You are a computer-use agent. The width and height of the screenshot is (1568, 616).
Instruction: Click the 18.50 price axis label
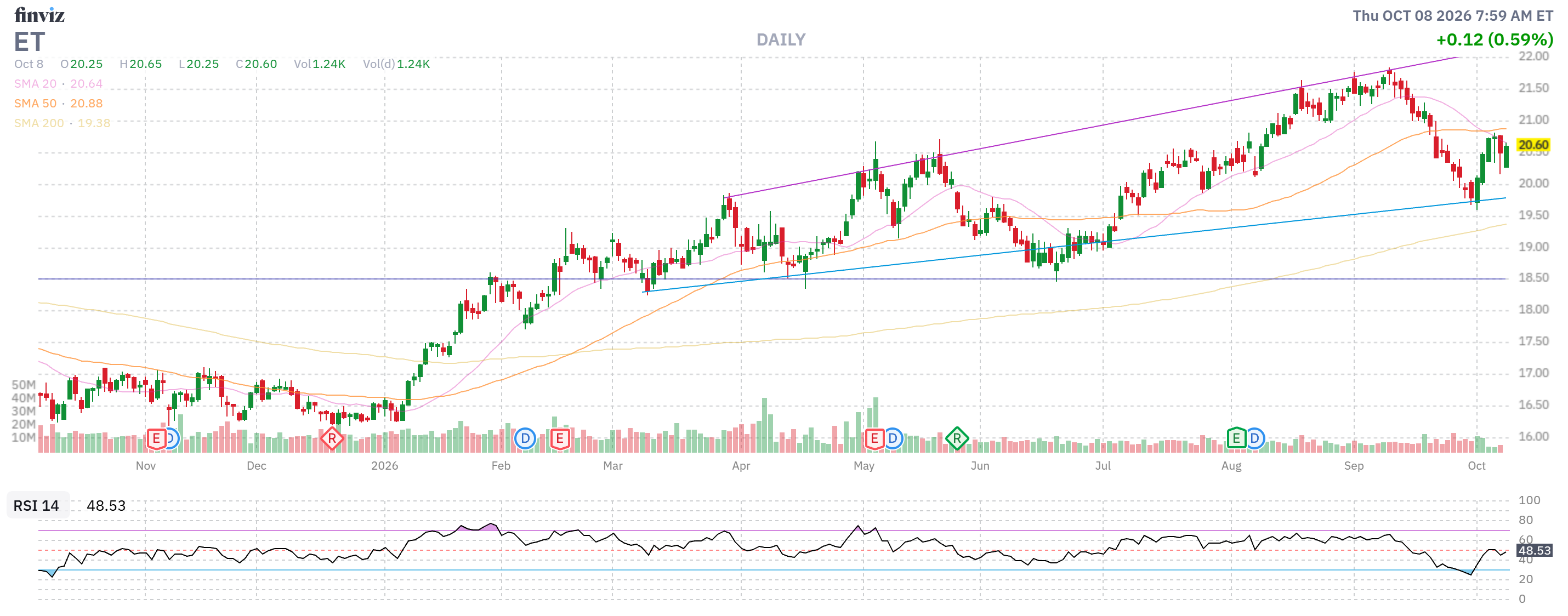coord(1534,278)
